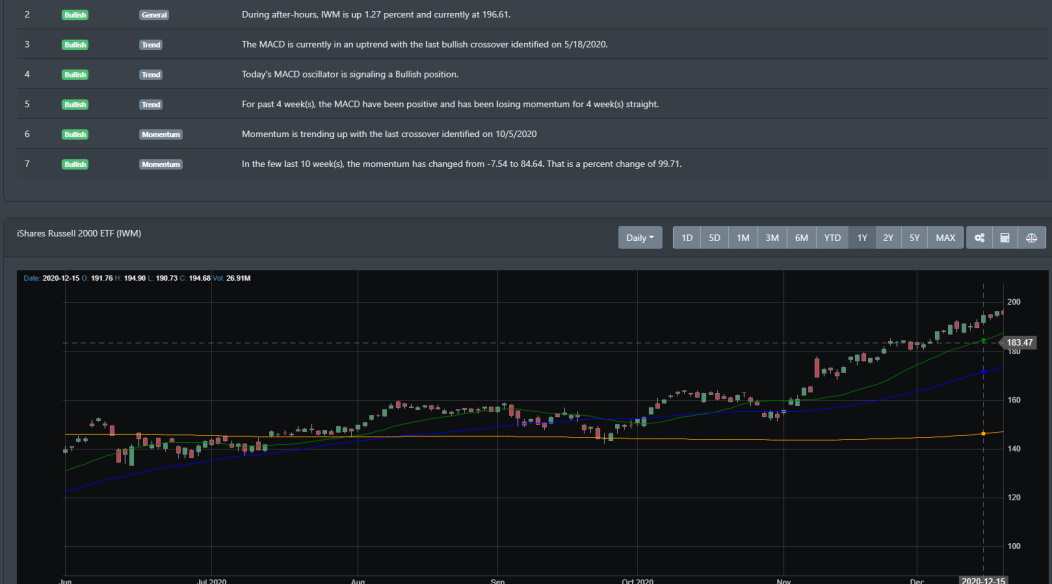Switch to the 5Y range
Image resolution: width=1052 pixels, height=584 pixels.
pyautogui.click(x=914, y=238)
